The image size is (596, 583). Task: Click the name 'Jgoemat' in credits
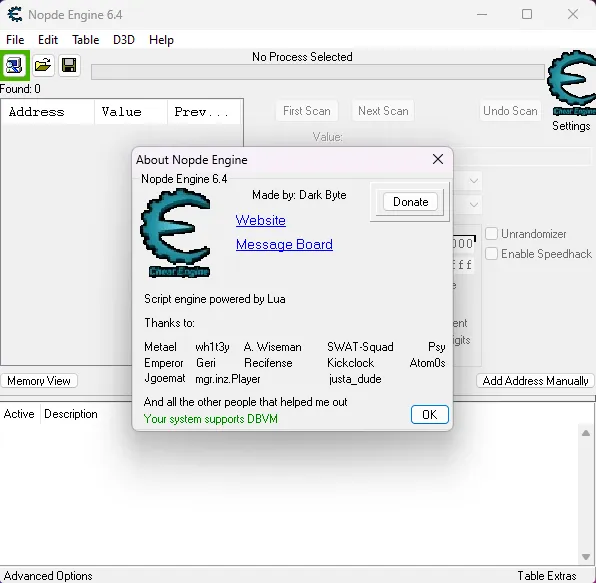point(165,379)
